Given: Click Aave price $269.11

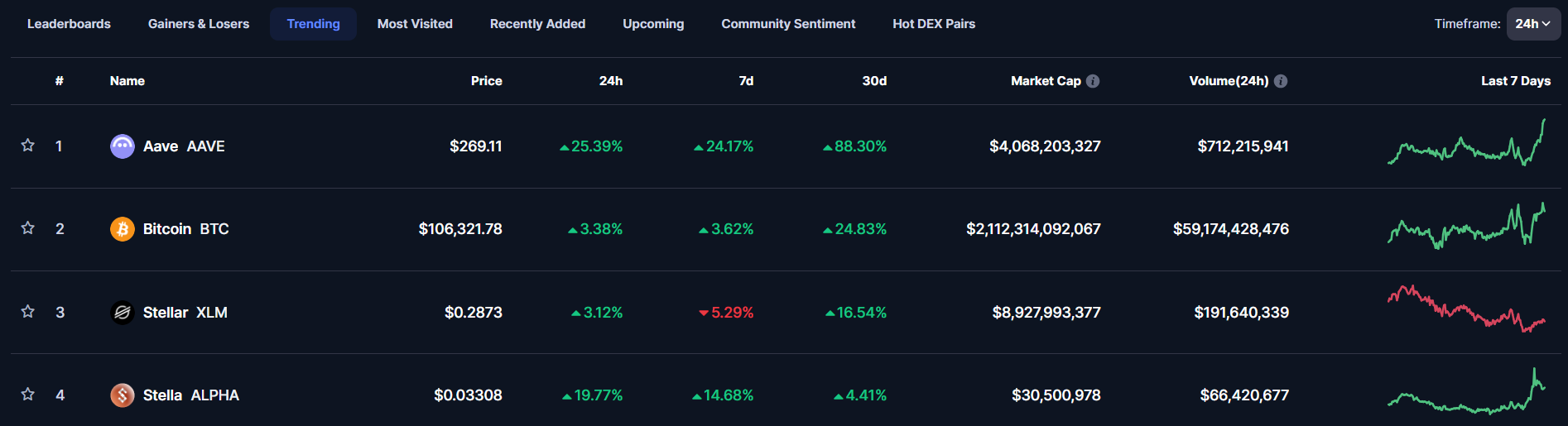Looking at the screenshot, I should [475, 146].
